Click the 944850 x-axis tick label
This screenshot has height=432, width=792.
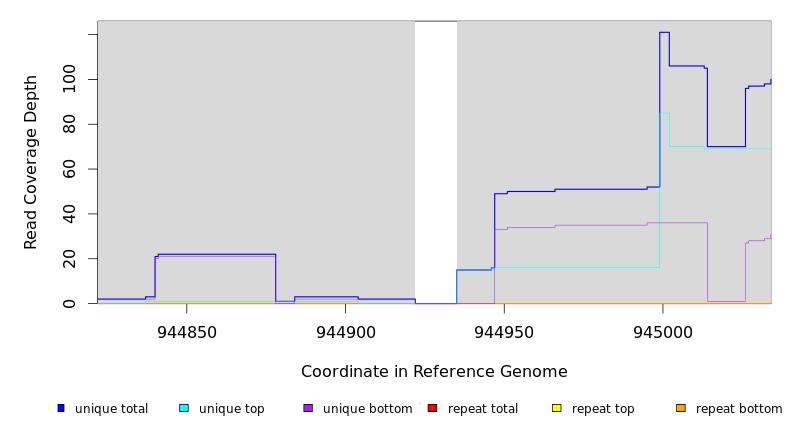[x=187, y=332]
